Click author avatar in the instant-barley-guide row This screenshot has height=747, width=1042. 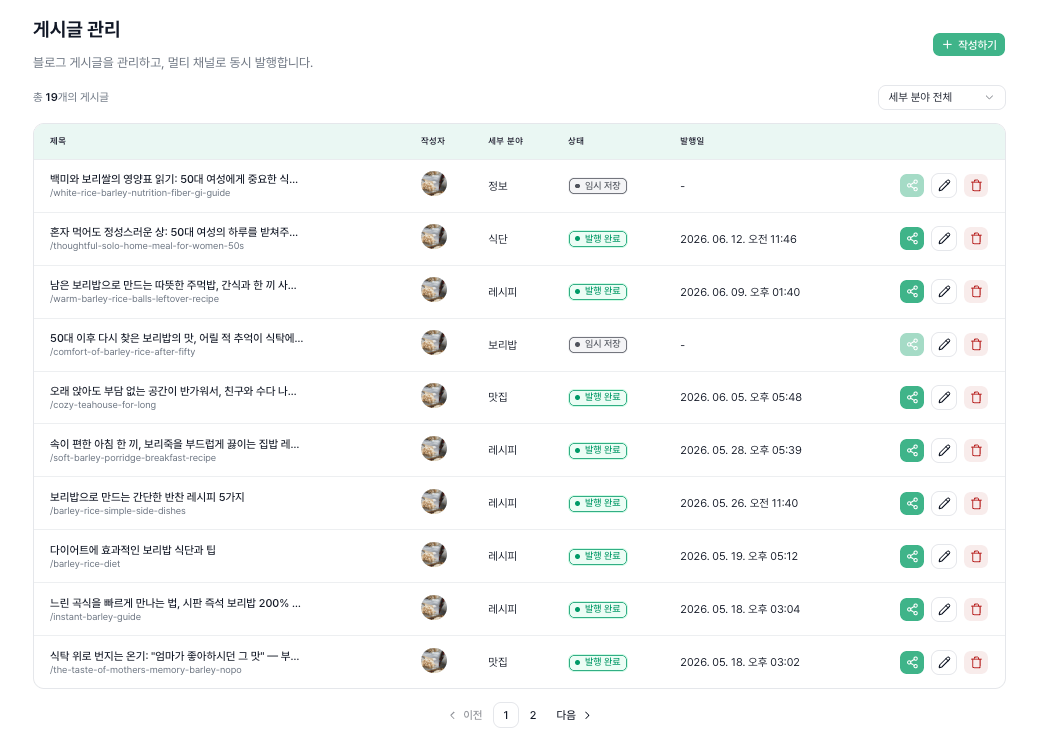pos(434,607)
